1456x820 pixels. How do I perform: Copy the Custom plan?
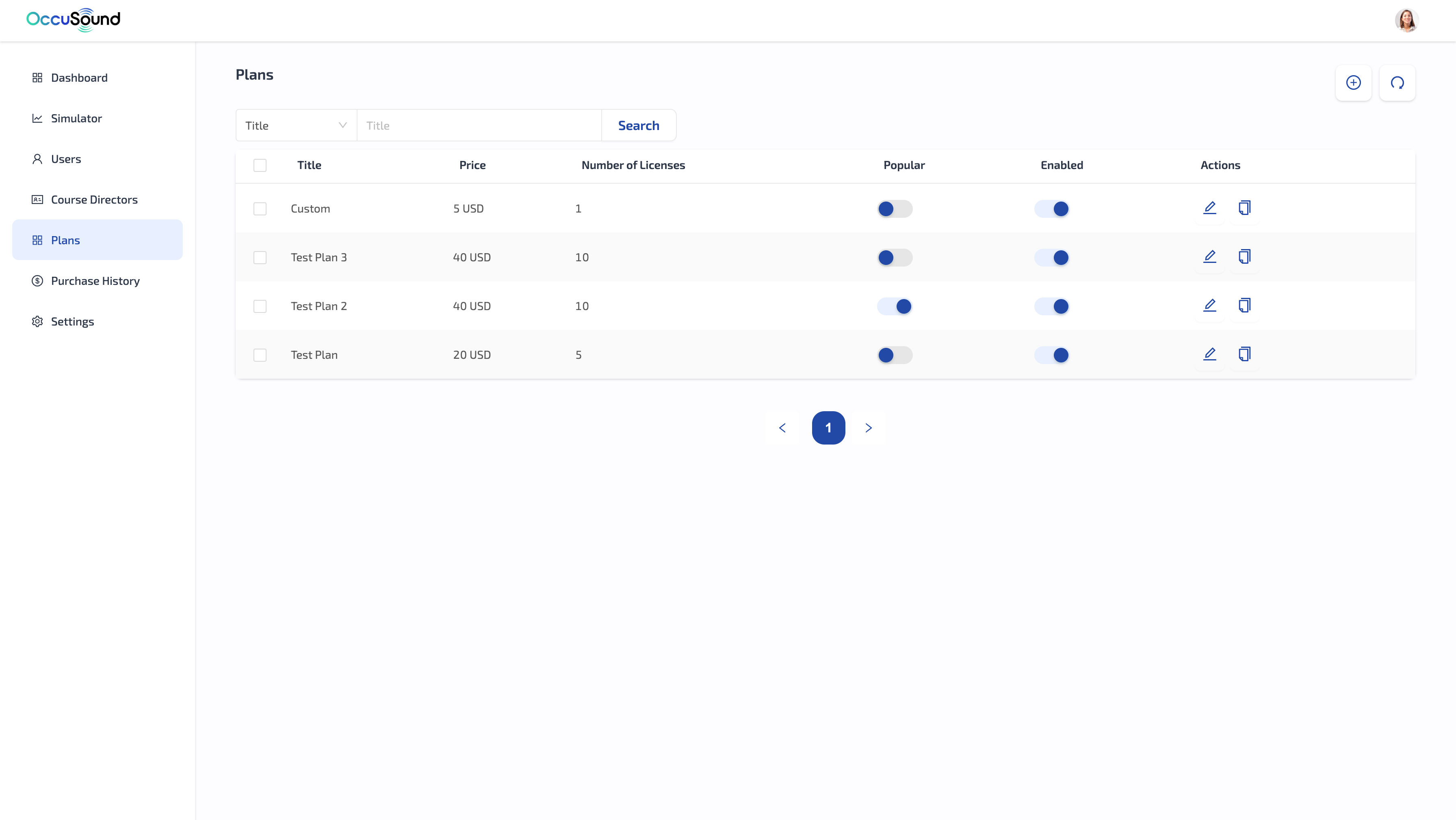(1245, 208)
